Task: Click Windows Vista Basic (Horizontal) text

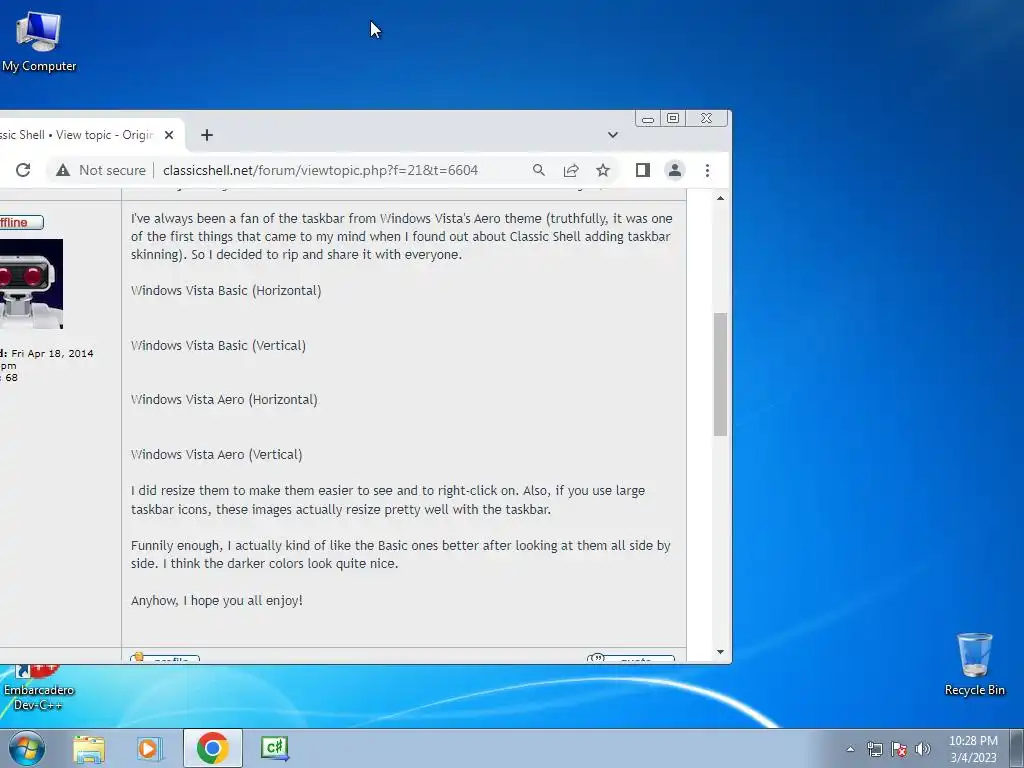Action: (x=226, y=291)
